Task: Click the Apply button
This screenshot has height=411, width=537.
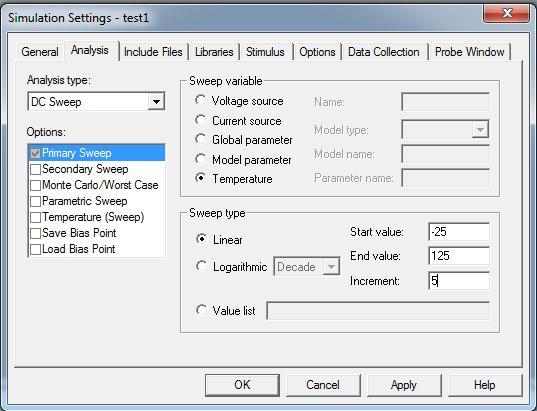Action: [x=404, y=385]
